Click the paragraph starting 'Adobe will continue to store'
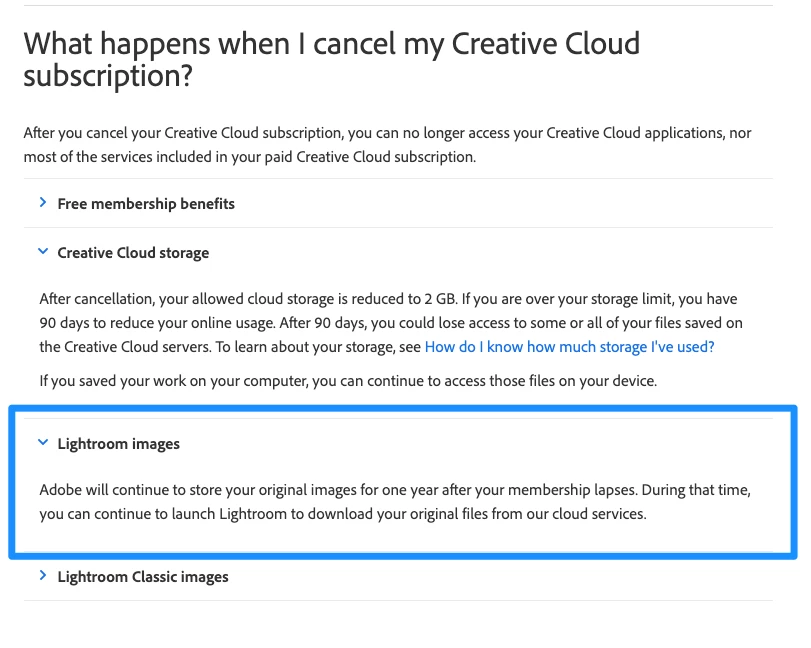This screenshot has height=648, width=811. 395,502
